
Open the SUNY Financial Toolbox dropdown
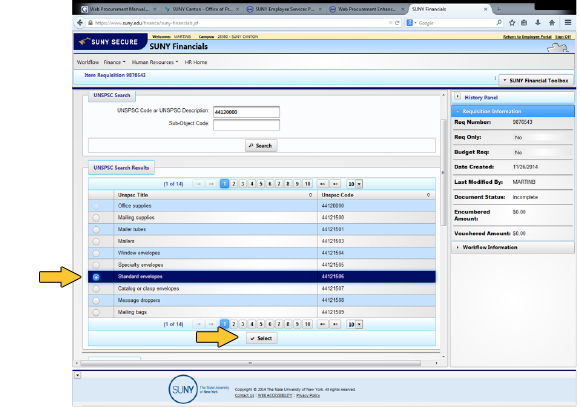click(536, 80)
